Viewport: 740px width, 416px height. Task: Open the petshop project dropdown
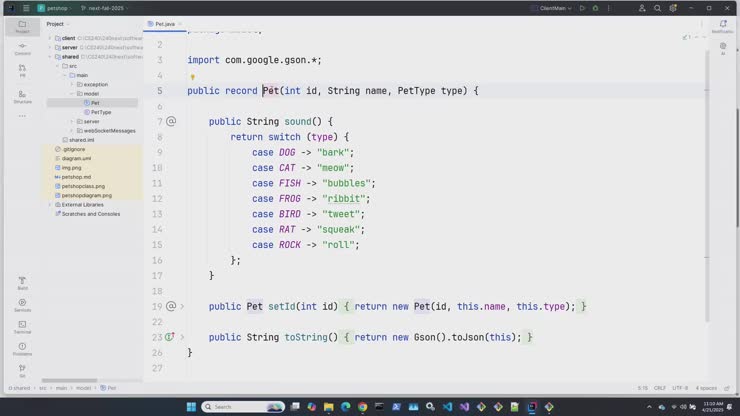[56, 8]
